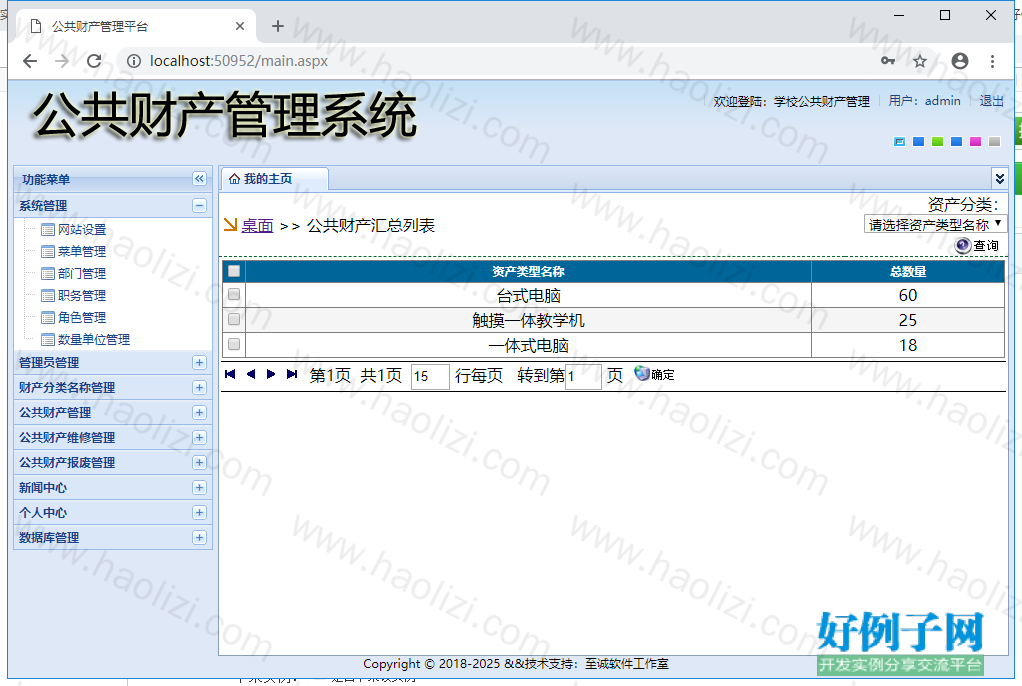Image resolution: width=1022 pixels, height=686 pixels.
Task: Collapse the 功能菜单 sidebar with double-chevron icon
Action: [x=199, y=179]
